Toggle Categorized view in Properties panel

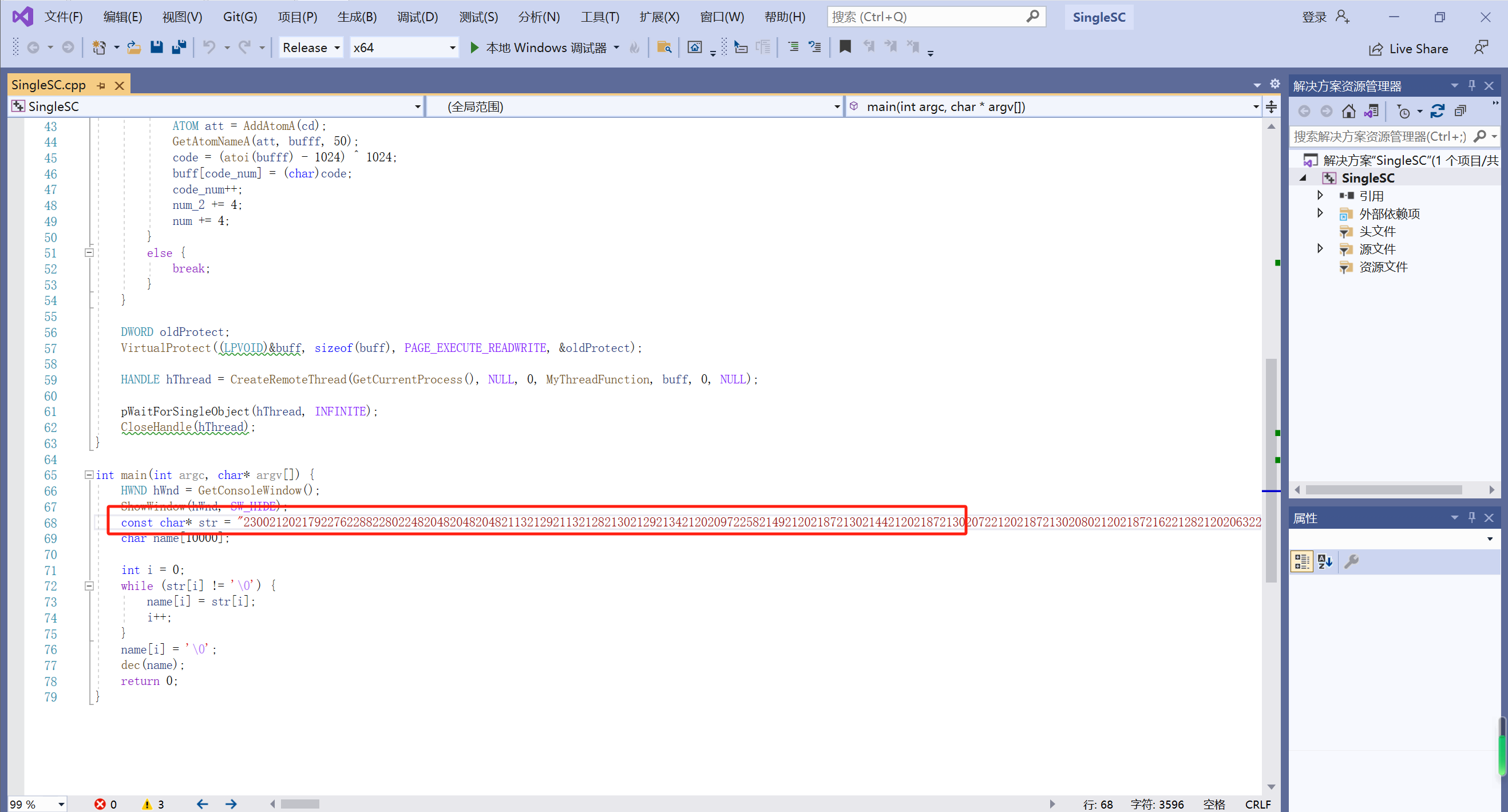coord(1301,561)
